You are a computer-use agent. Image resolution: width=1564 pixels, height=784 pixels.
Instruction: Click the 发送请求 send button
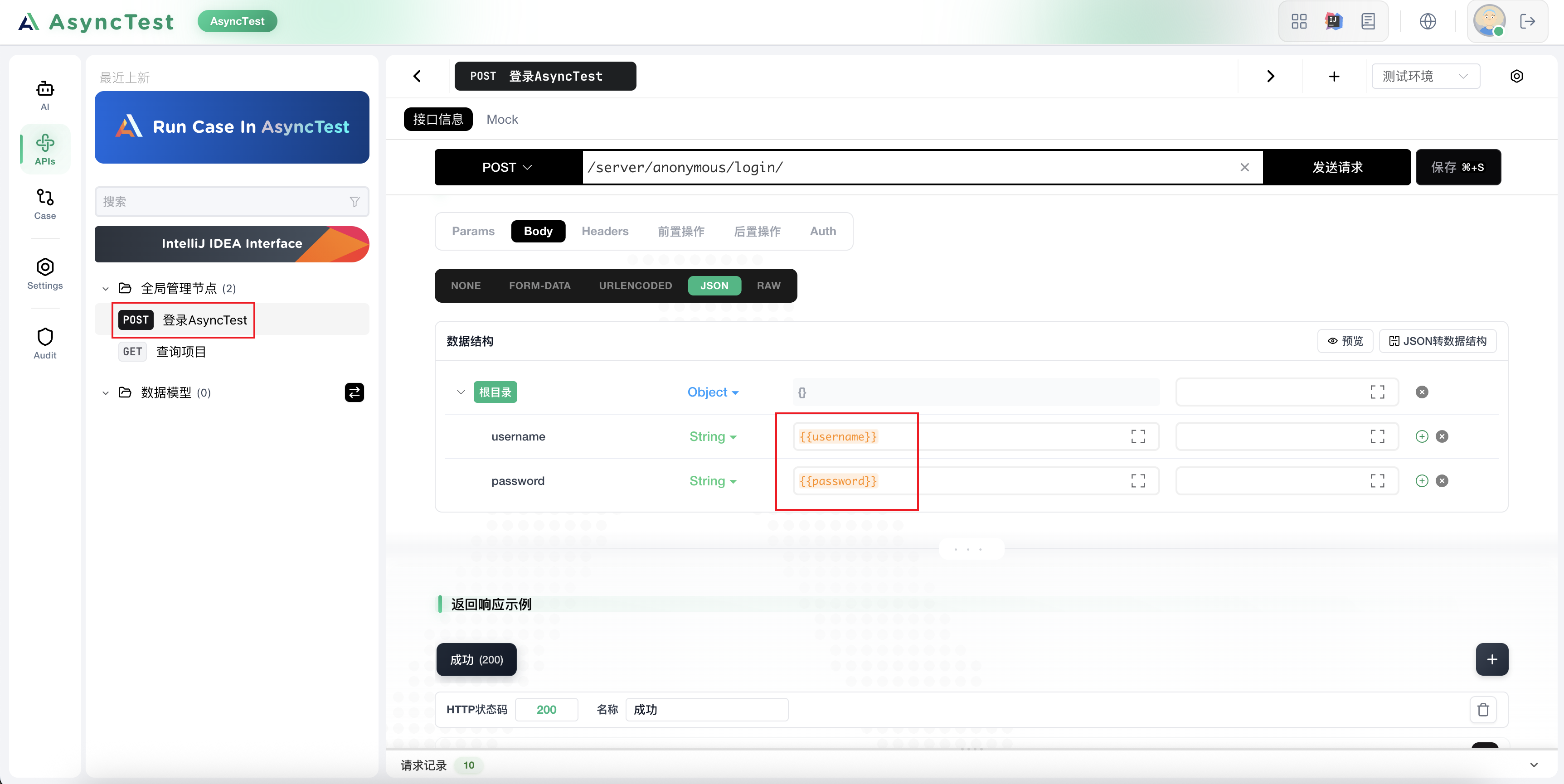1337,168
